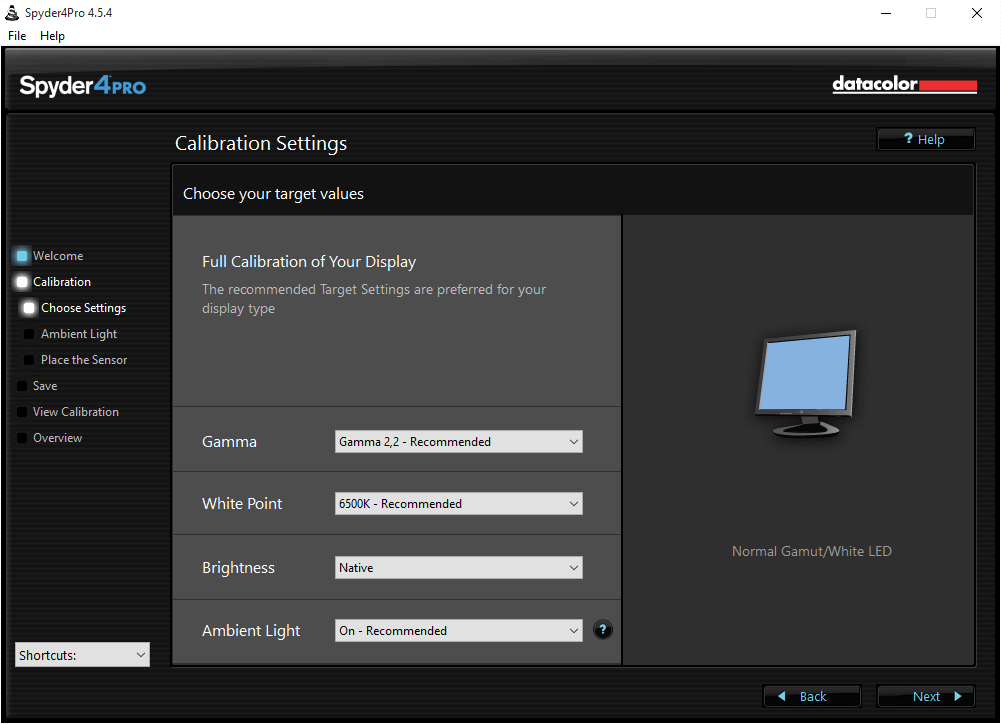Click the Place the Sensor step marker

point(29,360)
